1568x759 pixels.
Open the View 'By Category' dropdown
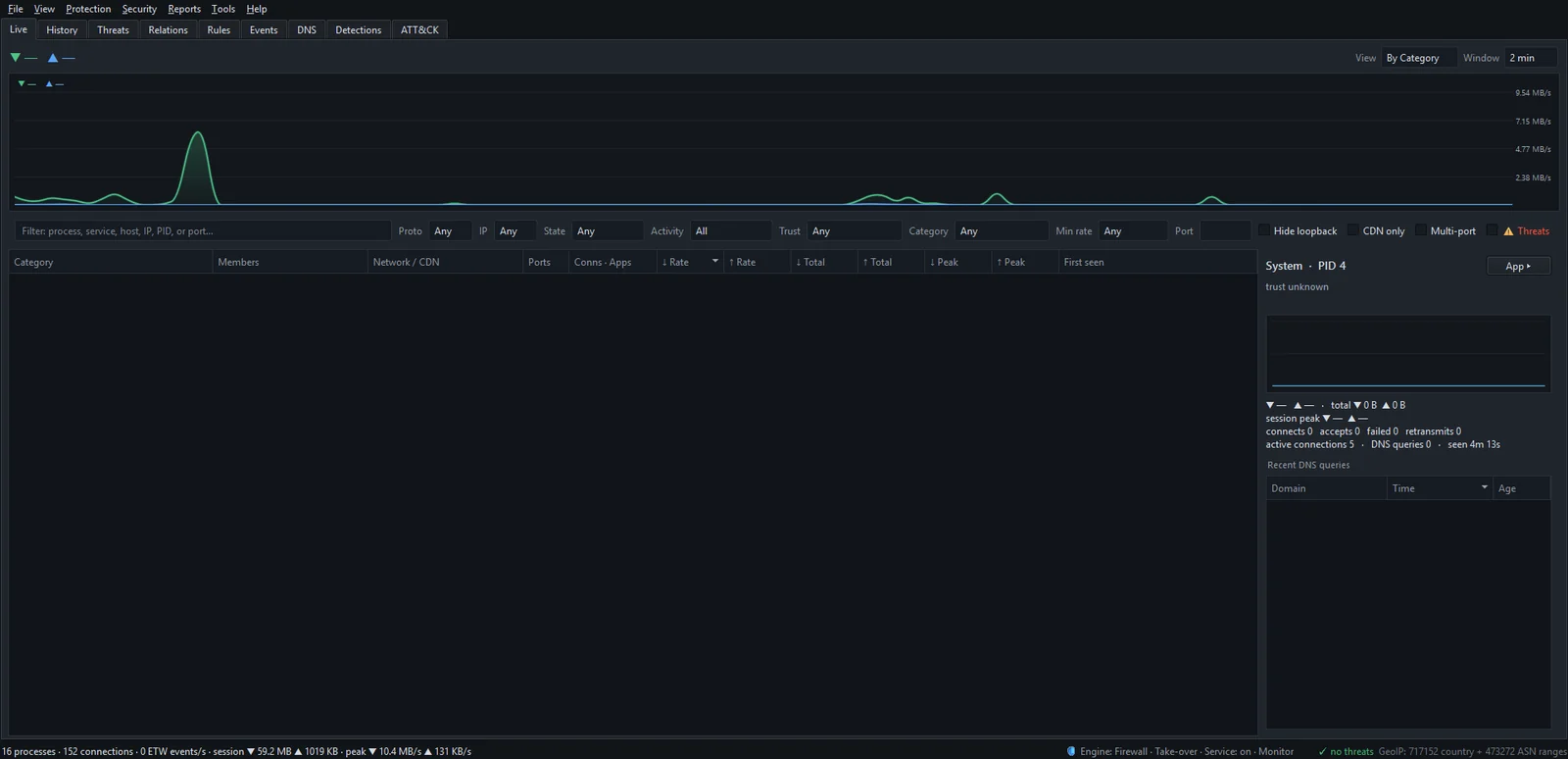tap(1418, 58)
